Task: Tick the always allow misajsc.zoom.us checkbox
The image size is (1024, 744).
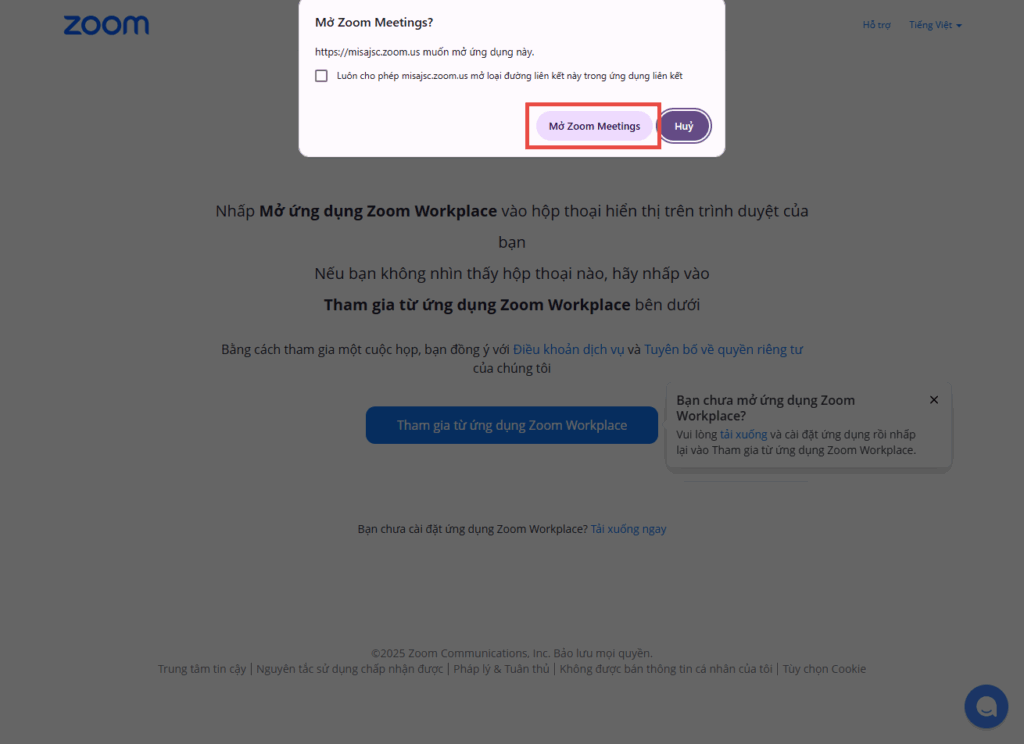Action: click(x=321, y=76)
